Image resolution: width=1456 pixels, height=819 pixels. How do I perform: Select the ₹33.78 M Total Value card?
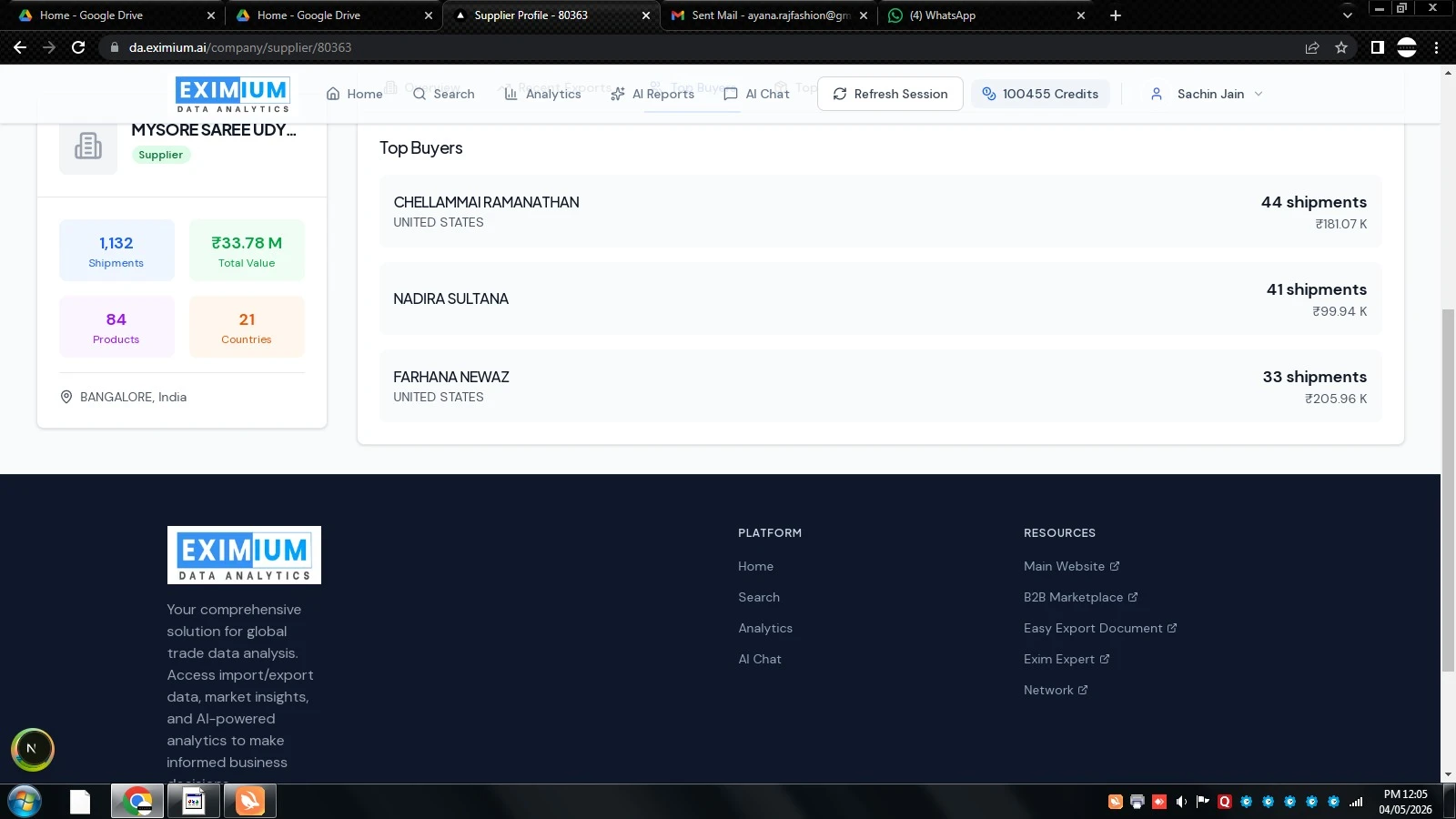pos(247,250)
